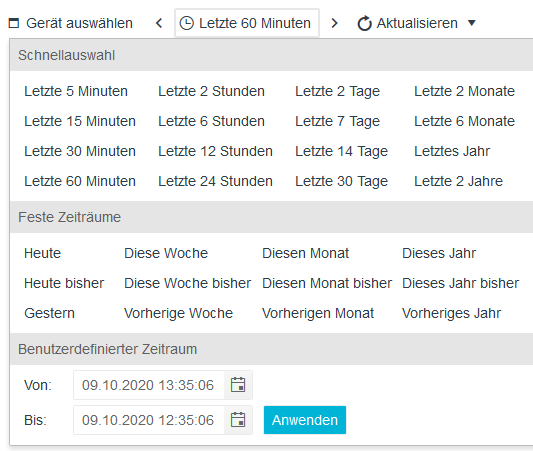Screen dimensions: 533x451
Task: Click the device window icon beside Gerät auswählen
Action: point(14,23)
